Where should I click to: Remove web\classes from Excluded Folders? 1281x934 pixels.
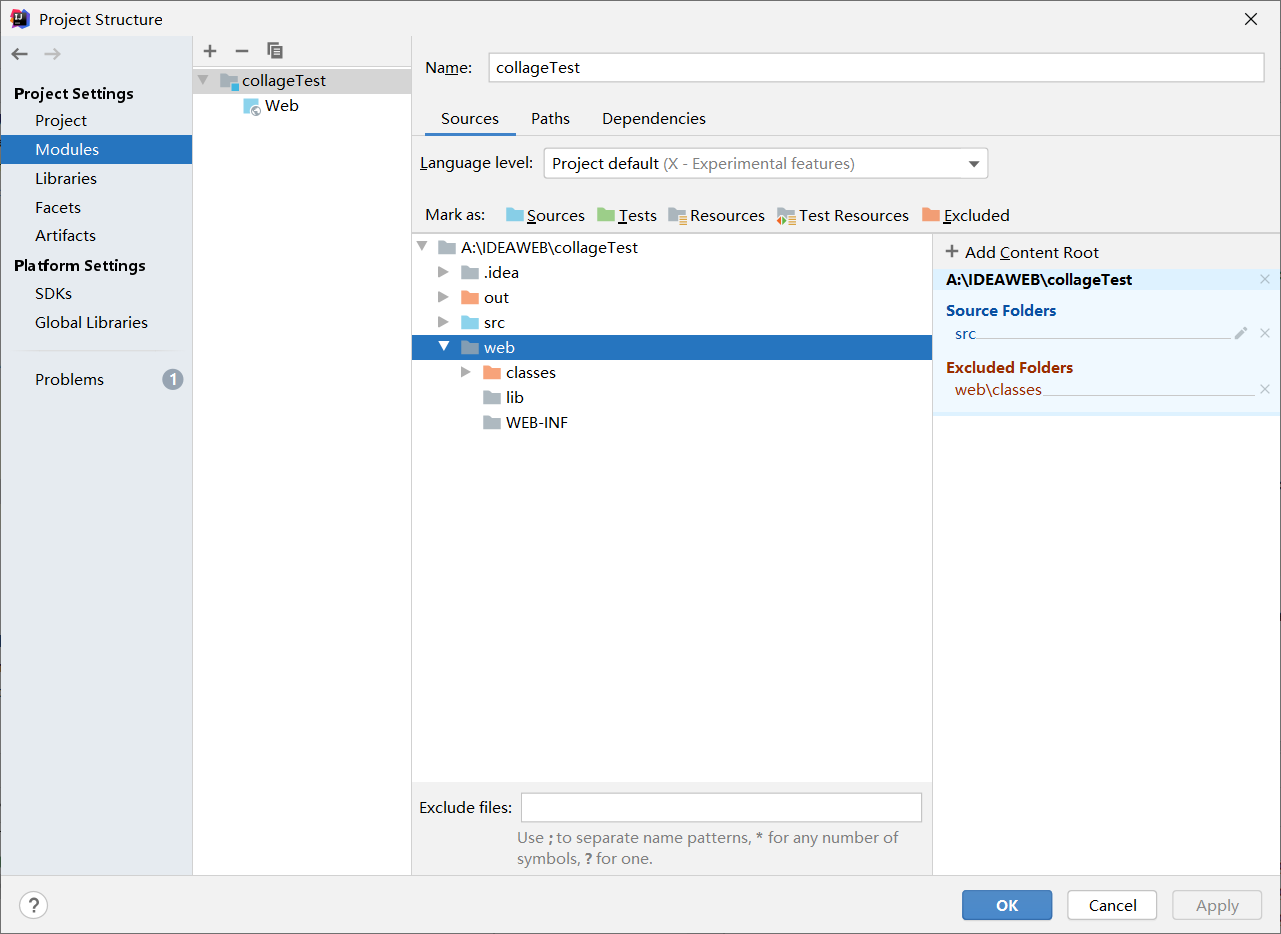[1265, 390]
